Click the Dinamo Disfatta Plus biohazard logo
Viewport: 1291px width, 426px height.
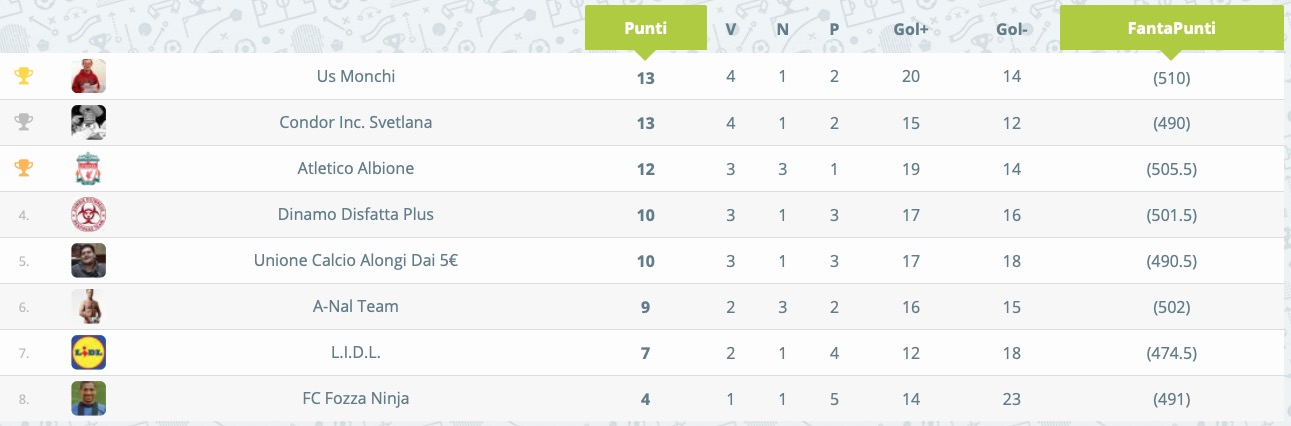[89, 214]
